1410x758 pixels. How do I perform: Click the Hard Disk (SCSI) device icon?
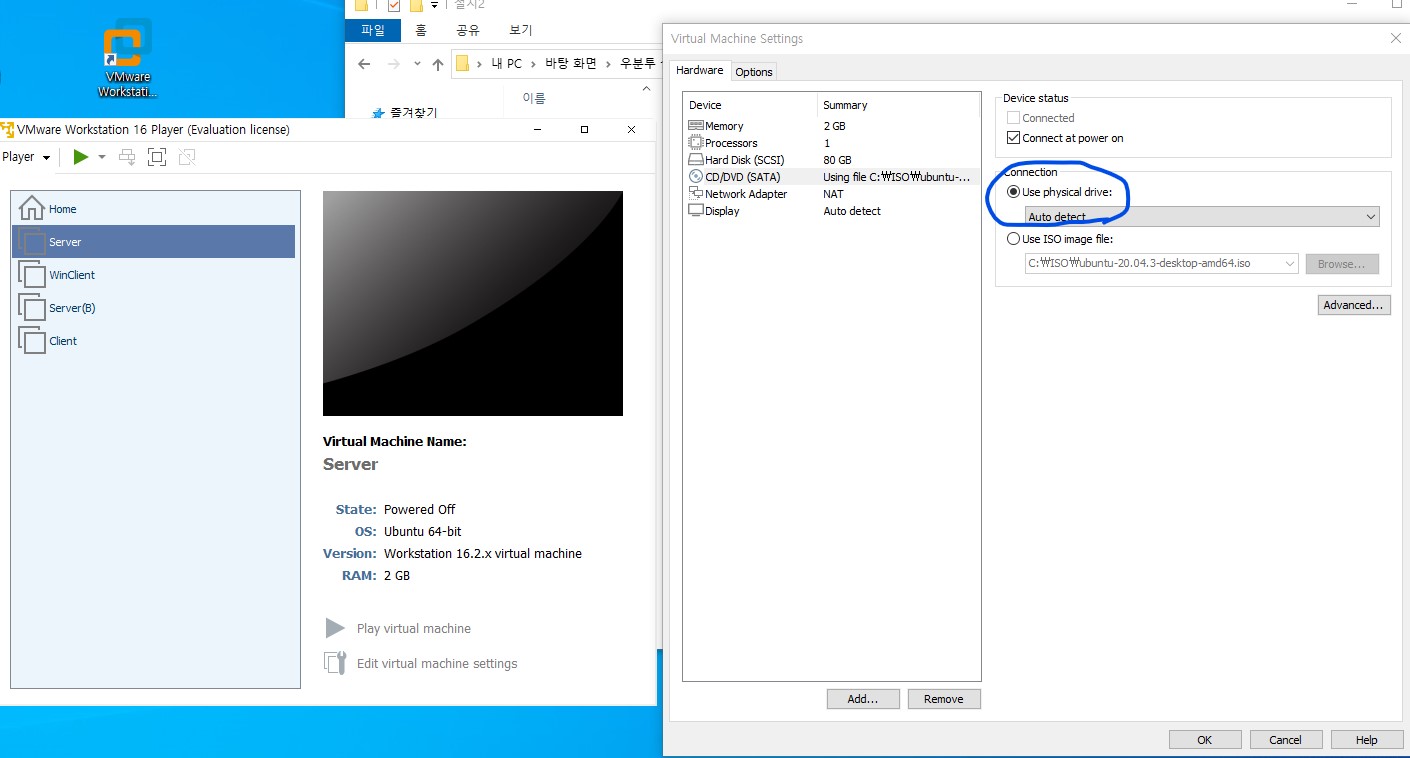point(696,160)
